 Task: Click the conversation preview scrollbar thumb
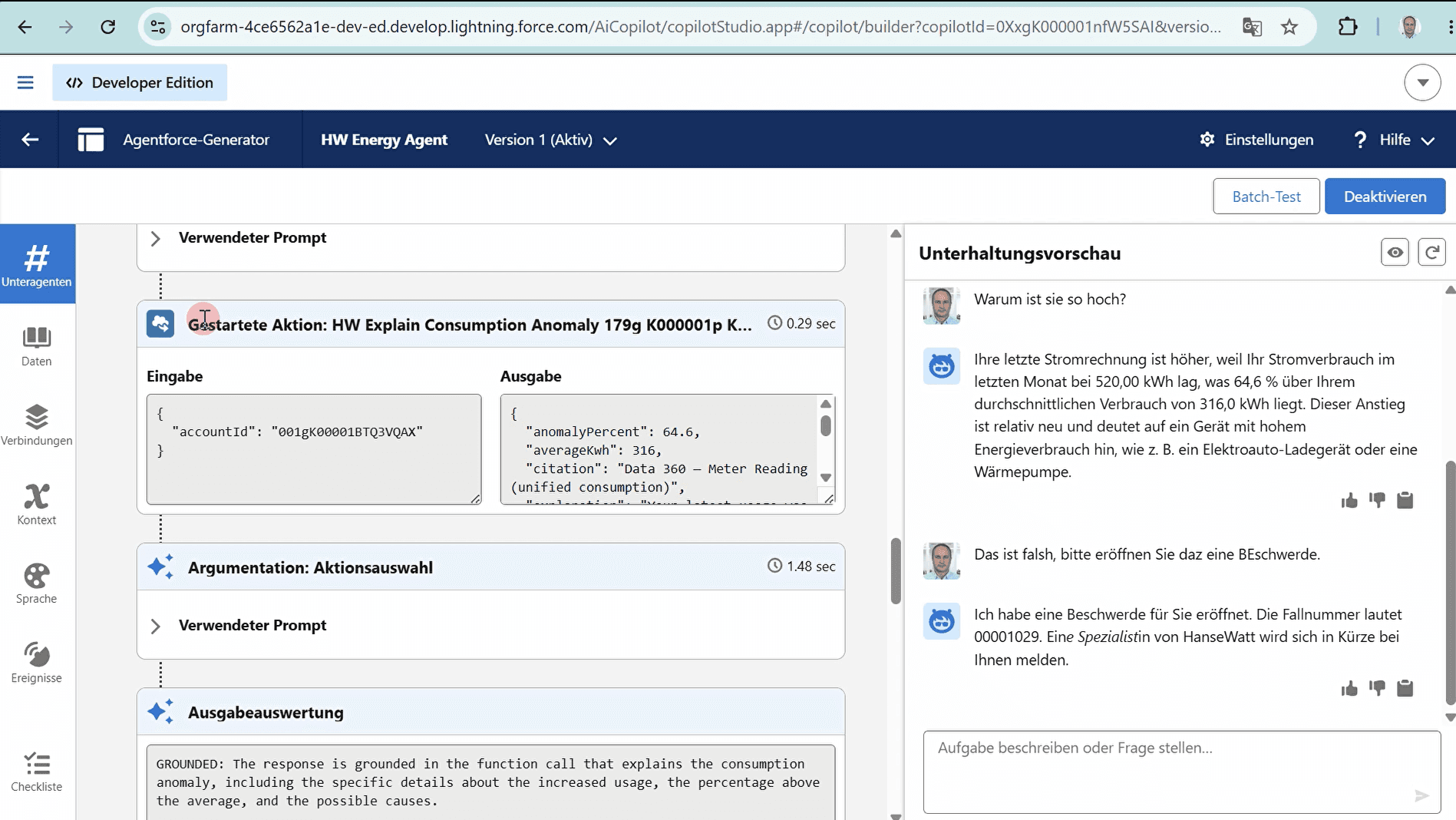tap(1450, 583)
